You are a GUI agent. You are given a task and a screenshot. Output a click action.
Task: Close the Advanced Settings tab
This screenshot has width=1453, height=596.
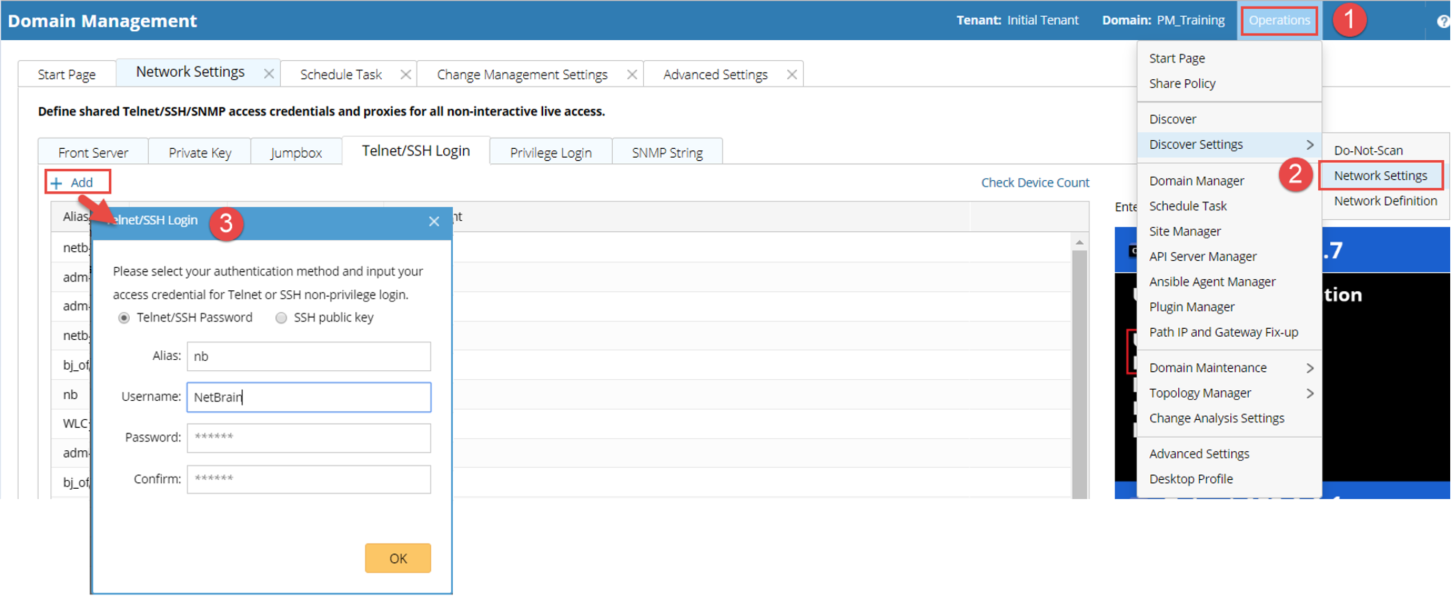point(792,74)
